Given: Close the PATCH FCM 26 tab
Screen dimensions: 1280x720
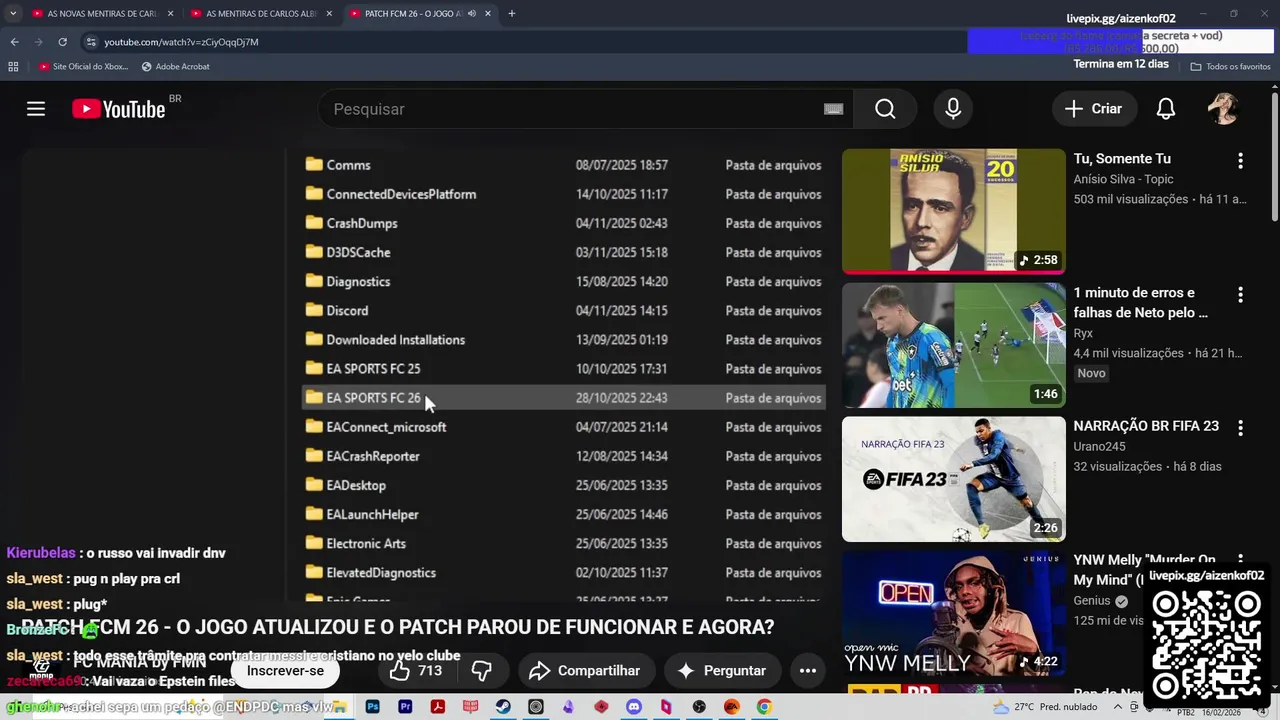Looking at the screenshot, I should coord(488,14).
